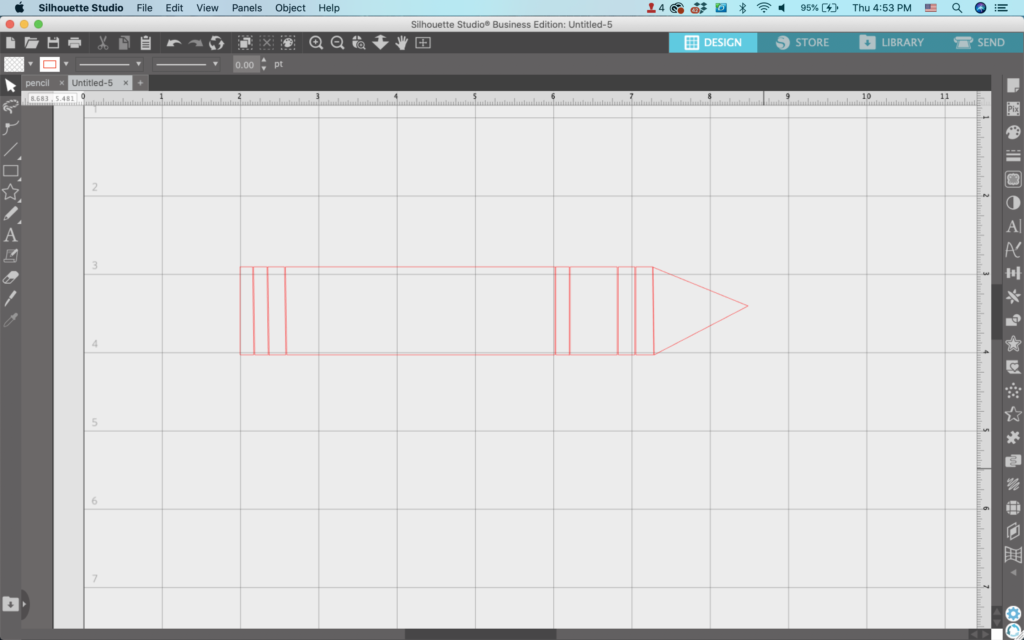Open the Puzzle generator panel
Image resolution: width=1024 pixels, height=640 pixels.
tap(1013, 437)
